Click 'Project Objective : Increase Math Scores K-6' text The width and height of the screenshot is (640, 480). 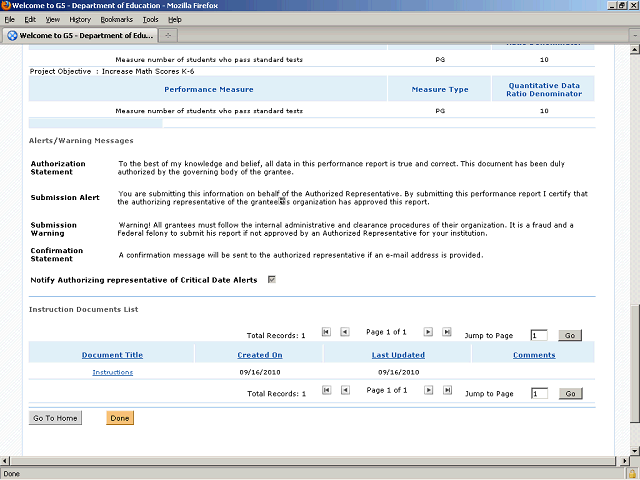[112, 71]
